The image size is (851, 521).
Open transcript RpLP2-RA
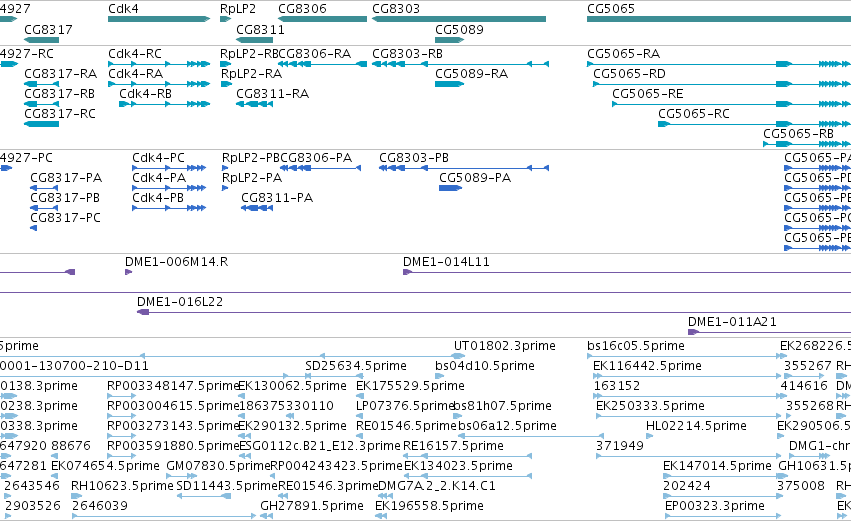point(226,84)
